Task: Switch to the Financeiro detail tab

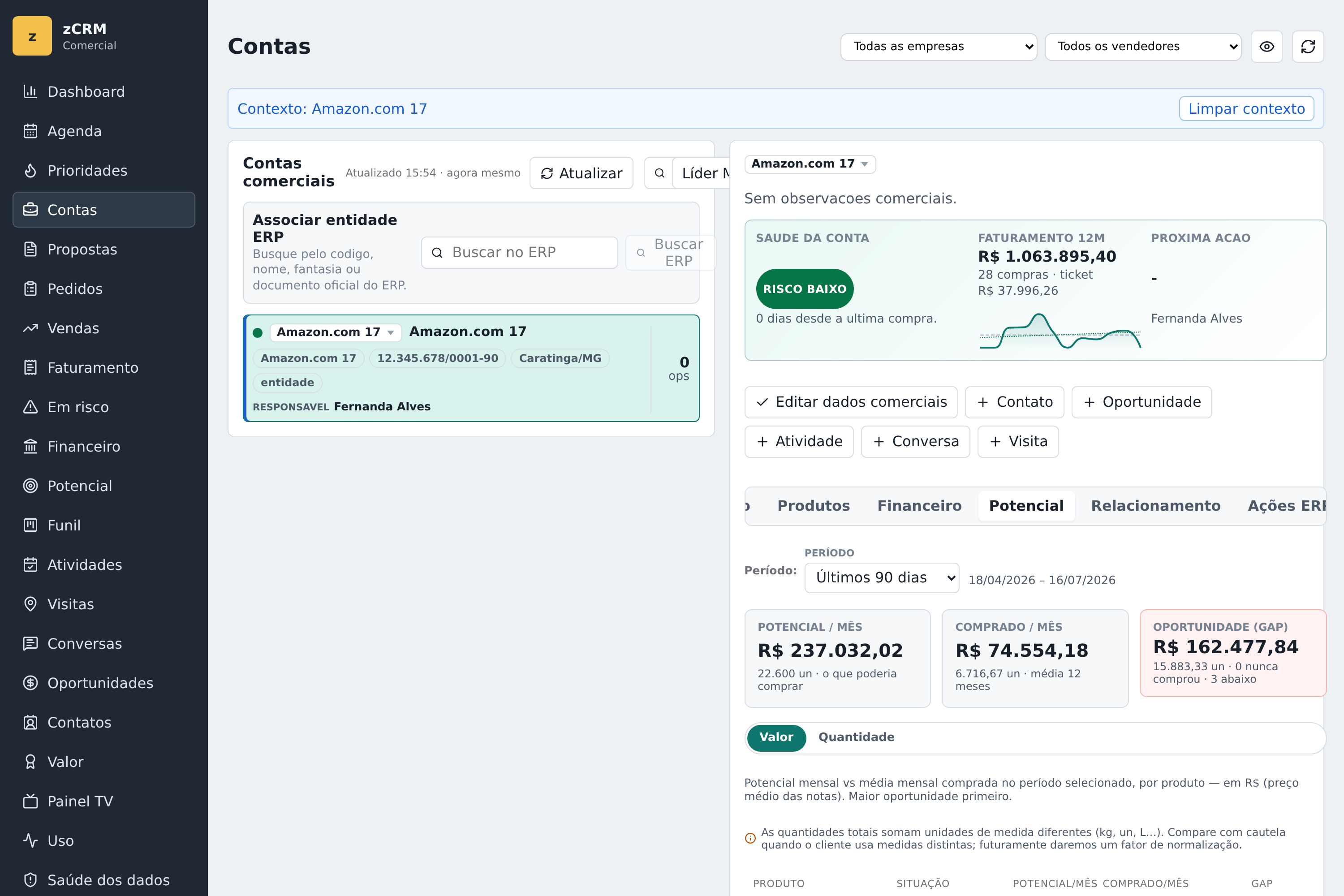Action: point(919,506)
